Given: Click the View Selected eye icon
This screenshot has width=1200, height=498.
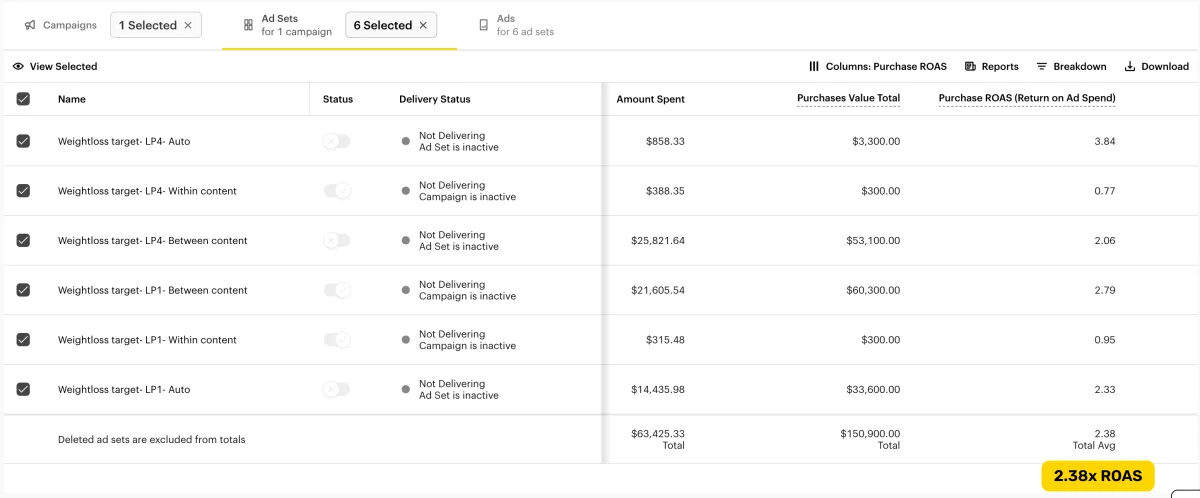Looking at the screenshot, I should [18, 67].
